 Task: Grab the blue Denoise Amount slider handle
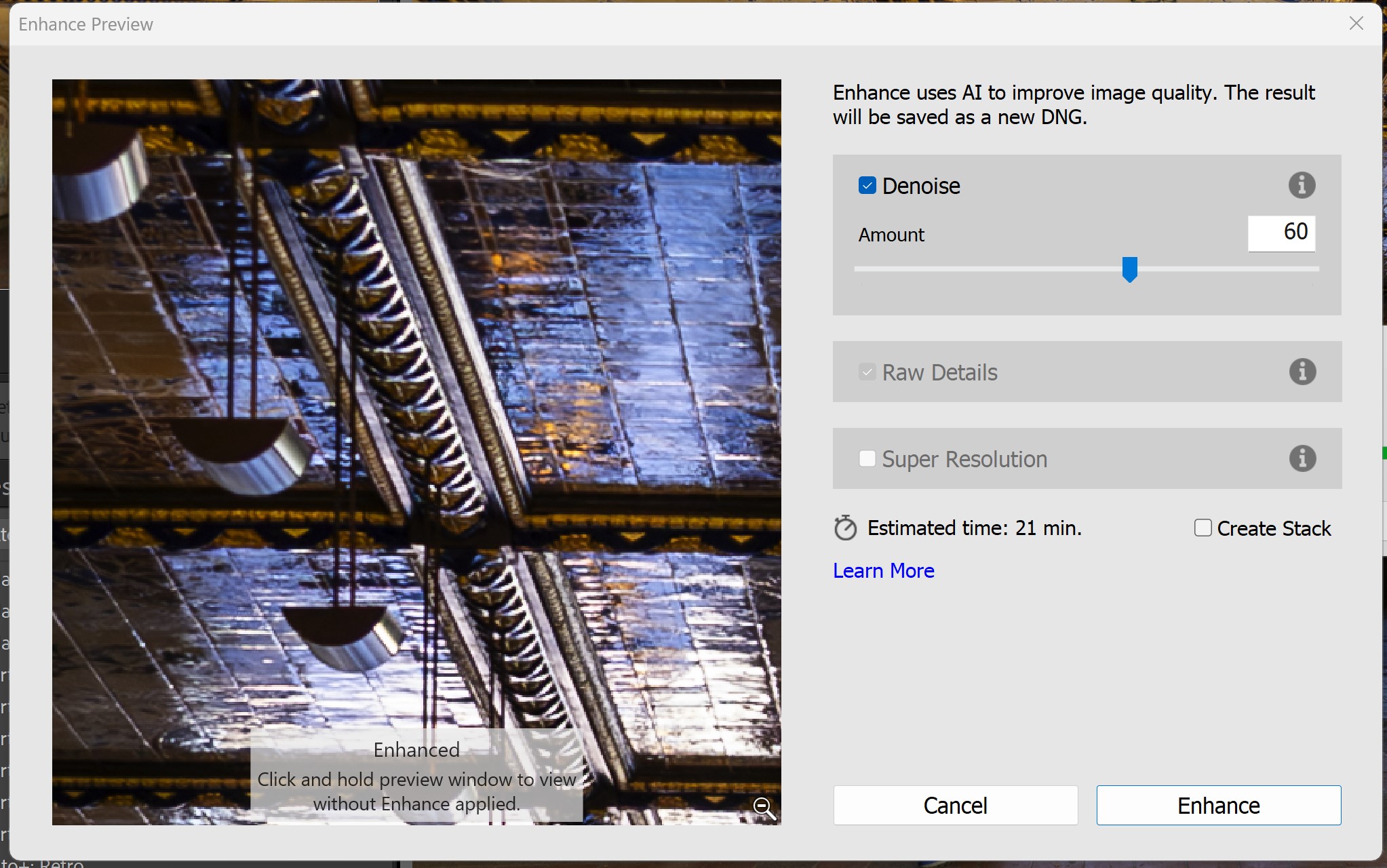[x=1129, y=269]
